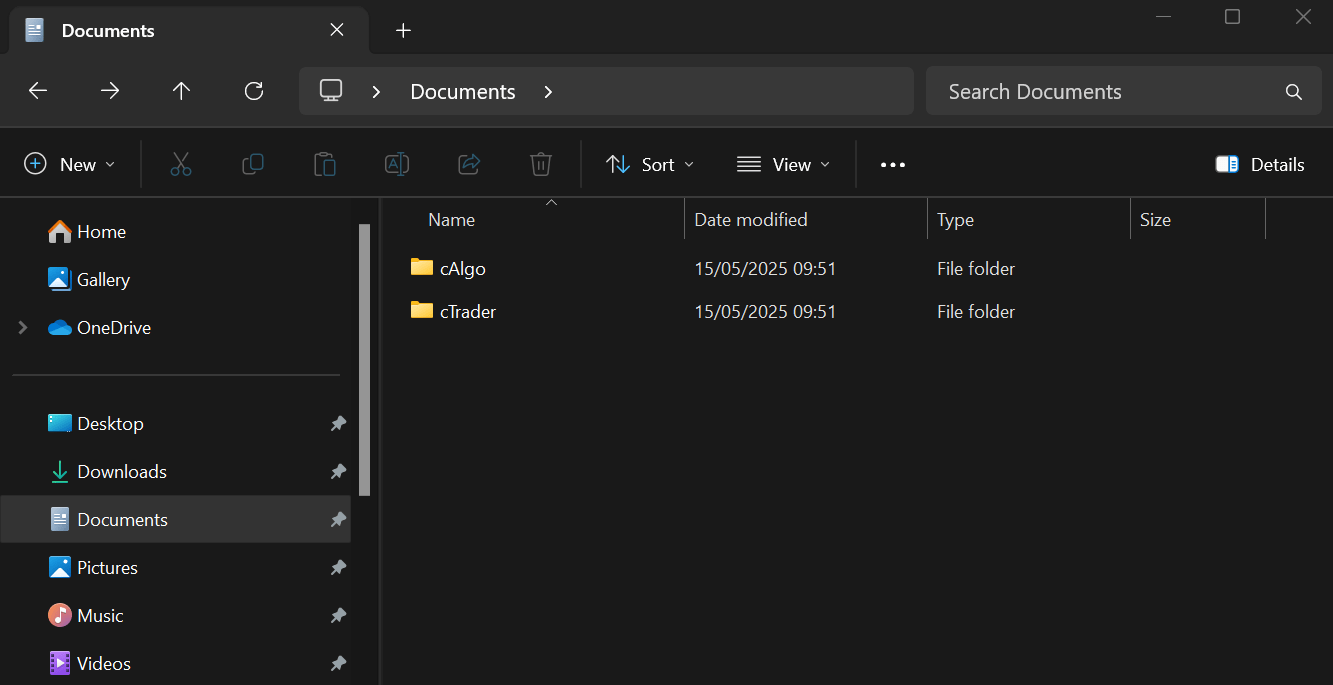Toggle the Details pane
This screenshot has height=685, width=1333.
click(1260, 164)
